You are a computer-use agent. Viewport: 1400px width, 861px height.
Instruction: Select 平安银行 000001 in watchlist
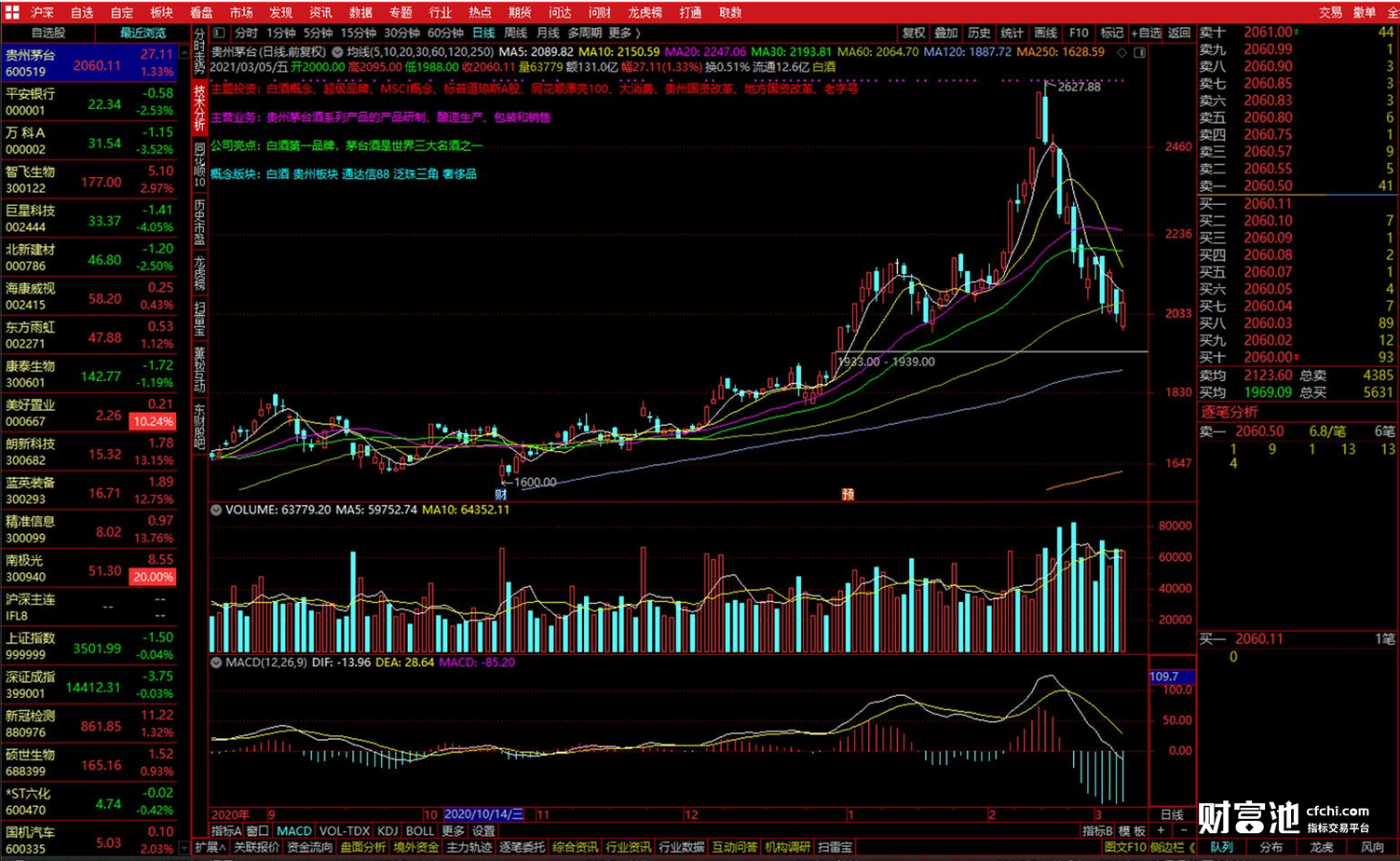point(89,102)
